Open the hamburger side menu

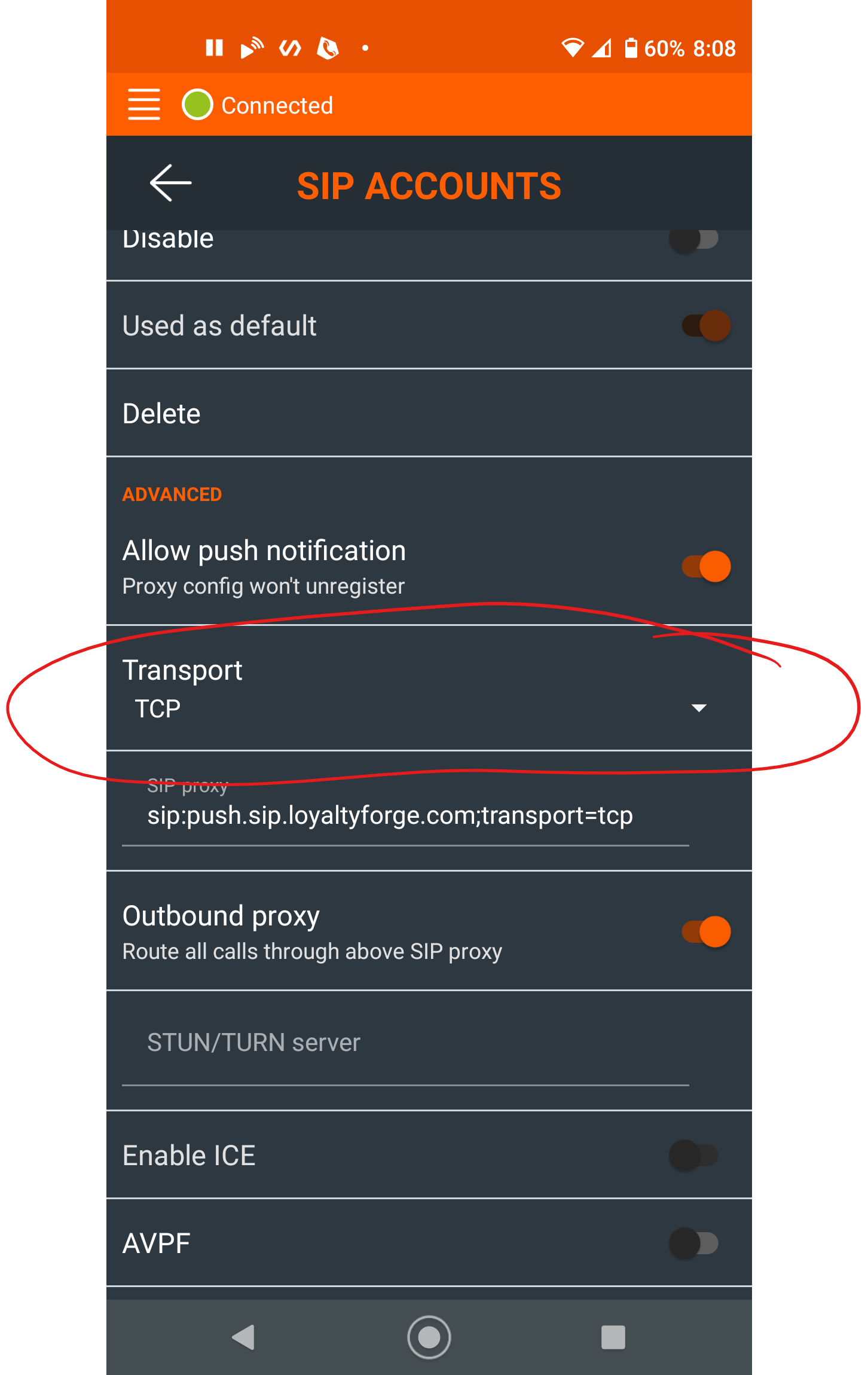point(144,105)
